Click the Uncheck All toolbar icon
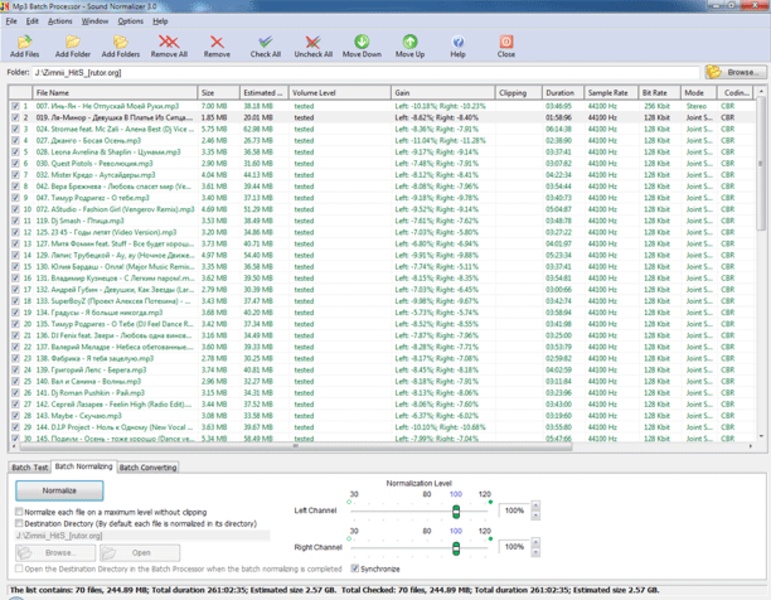This screenshot has width=771, height=600. pyautogui.click(x=313, y=43)
